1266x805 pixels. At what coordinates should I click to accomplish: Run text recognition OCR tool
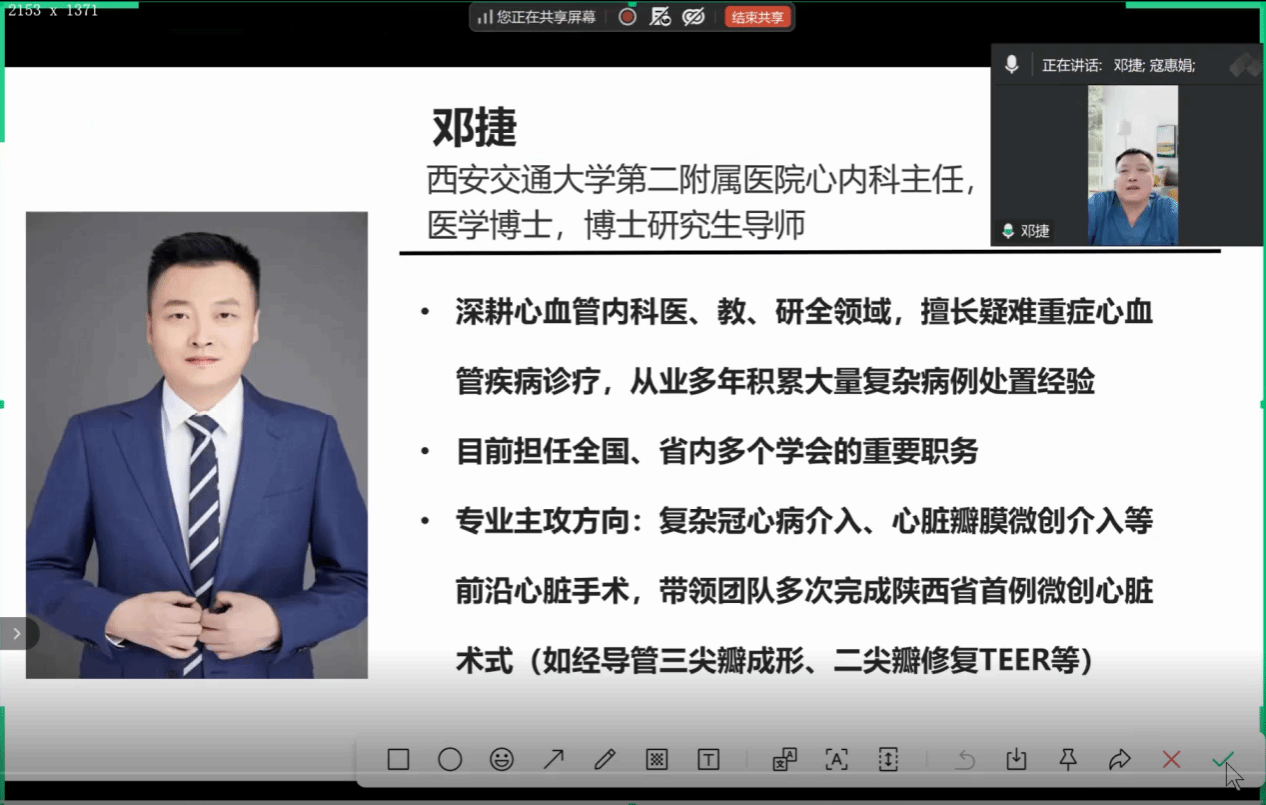(x=836, y=760)
